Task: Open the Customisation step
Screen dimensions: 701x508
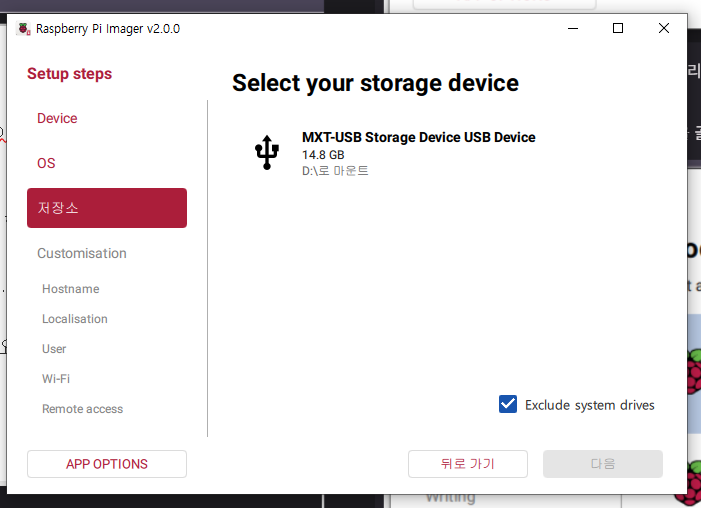Action: coord(82,253)
